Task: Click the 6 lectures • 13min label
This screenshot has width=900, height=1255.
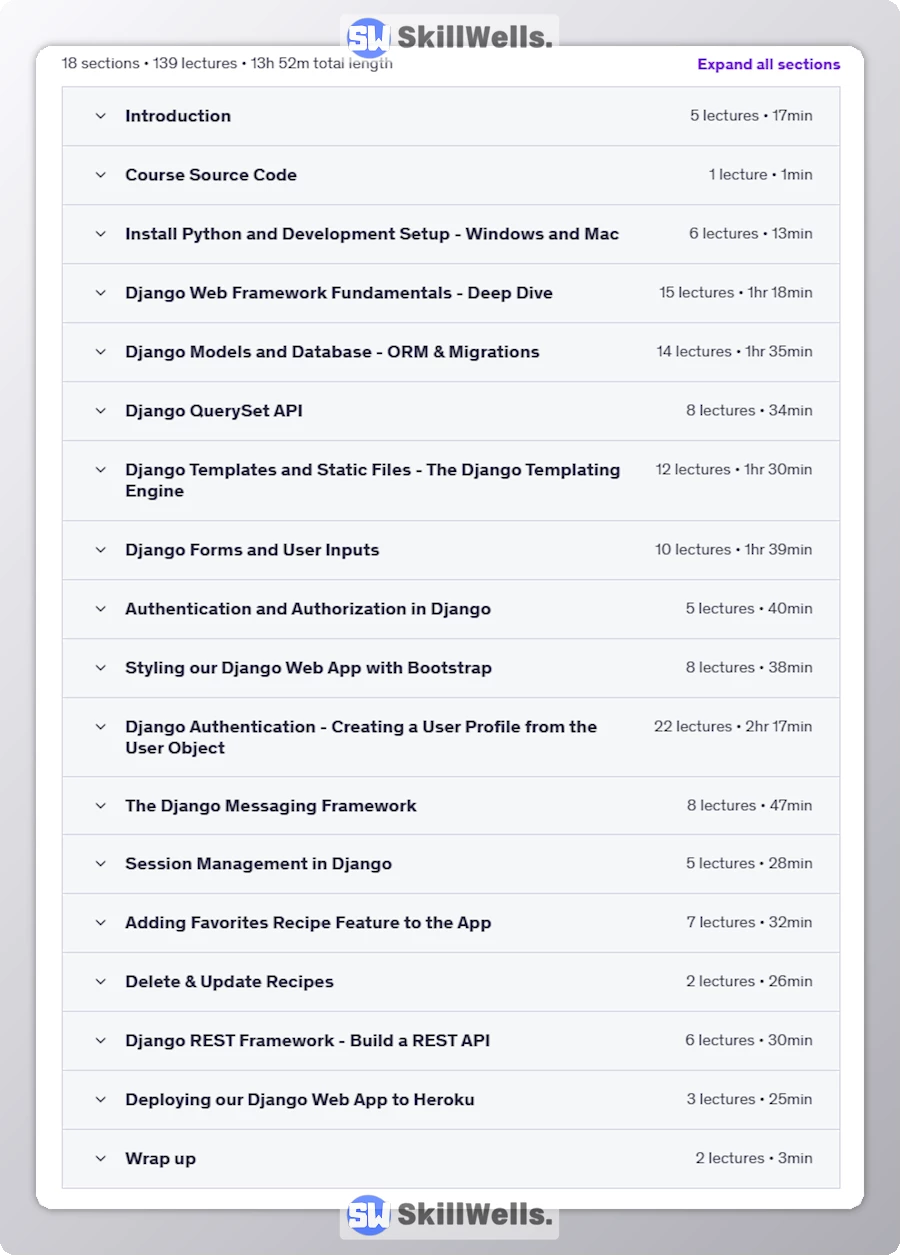Action: click(x=751, y=234)
